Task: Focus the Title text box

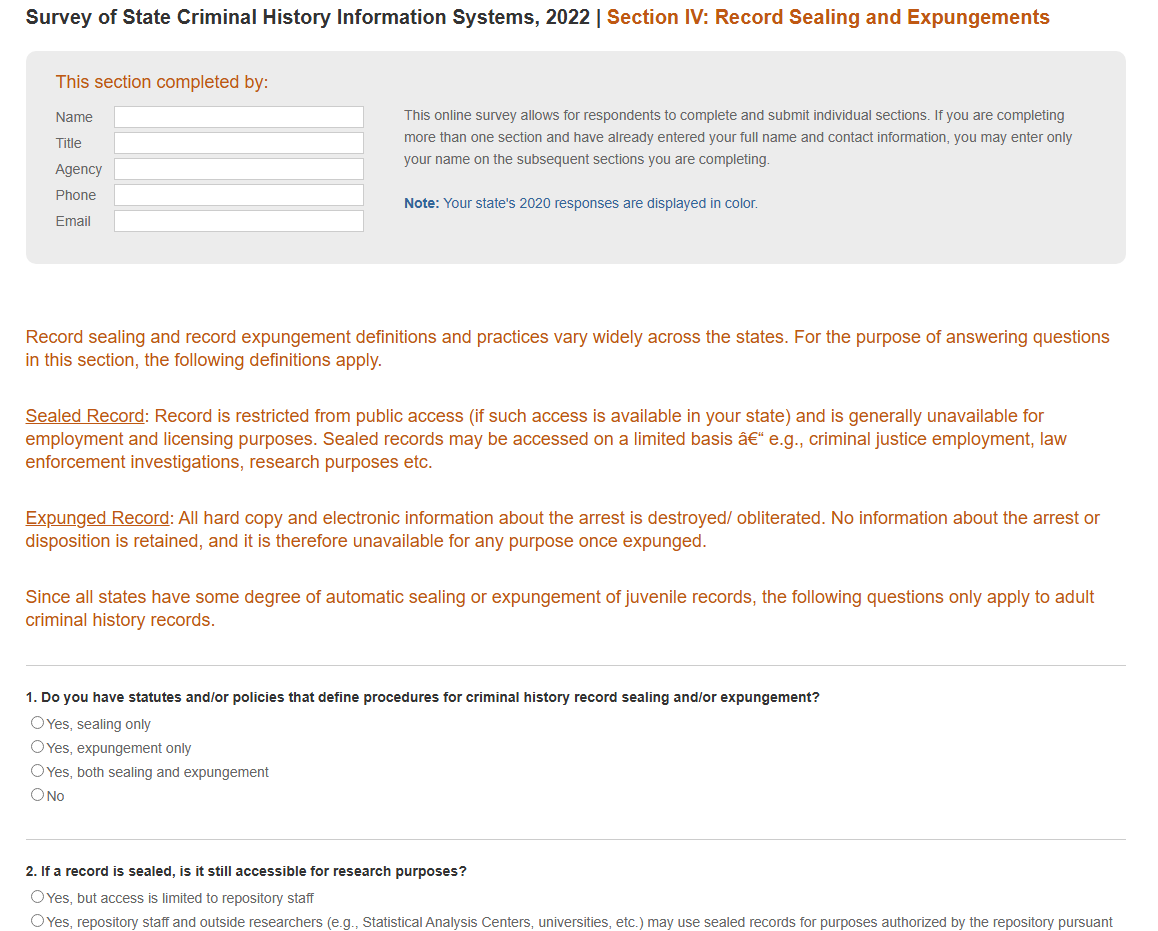Action: point(238,143)
